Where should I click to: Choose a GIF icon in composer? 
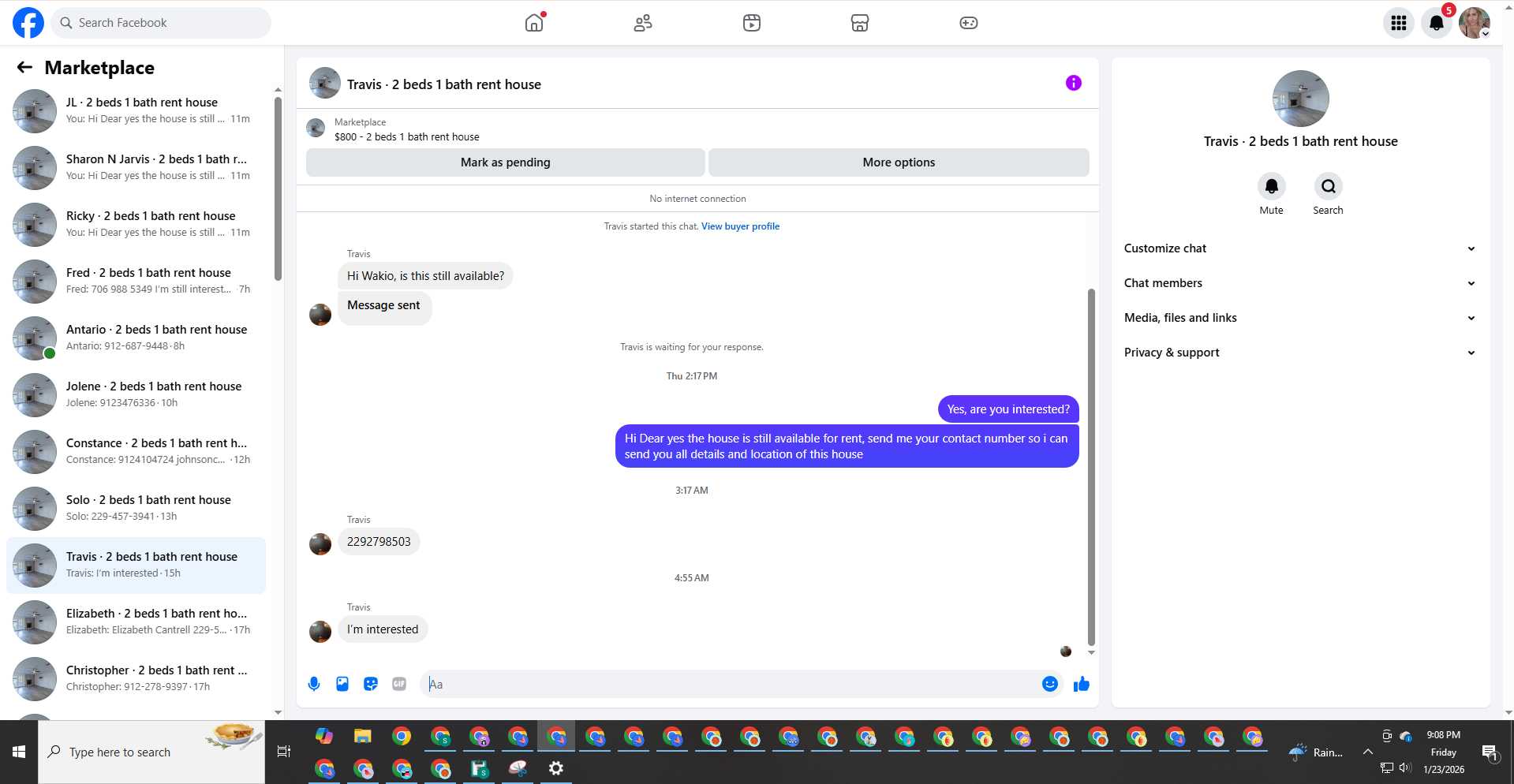click(399, 684)
